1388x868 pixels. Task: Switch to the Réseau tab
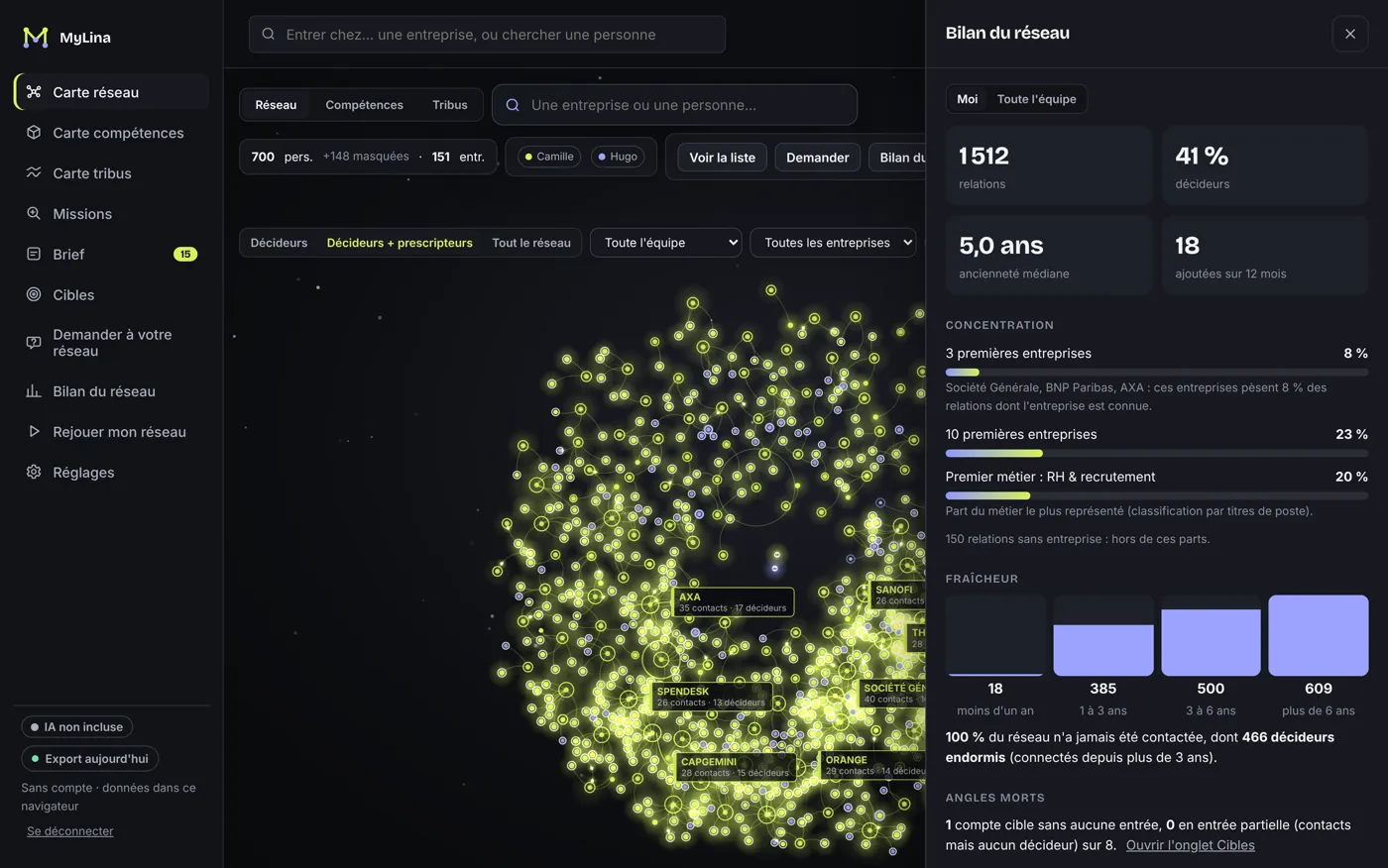click(x=276, y=105)
